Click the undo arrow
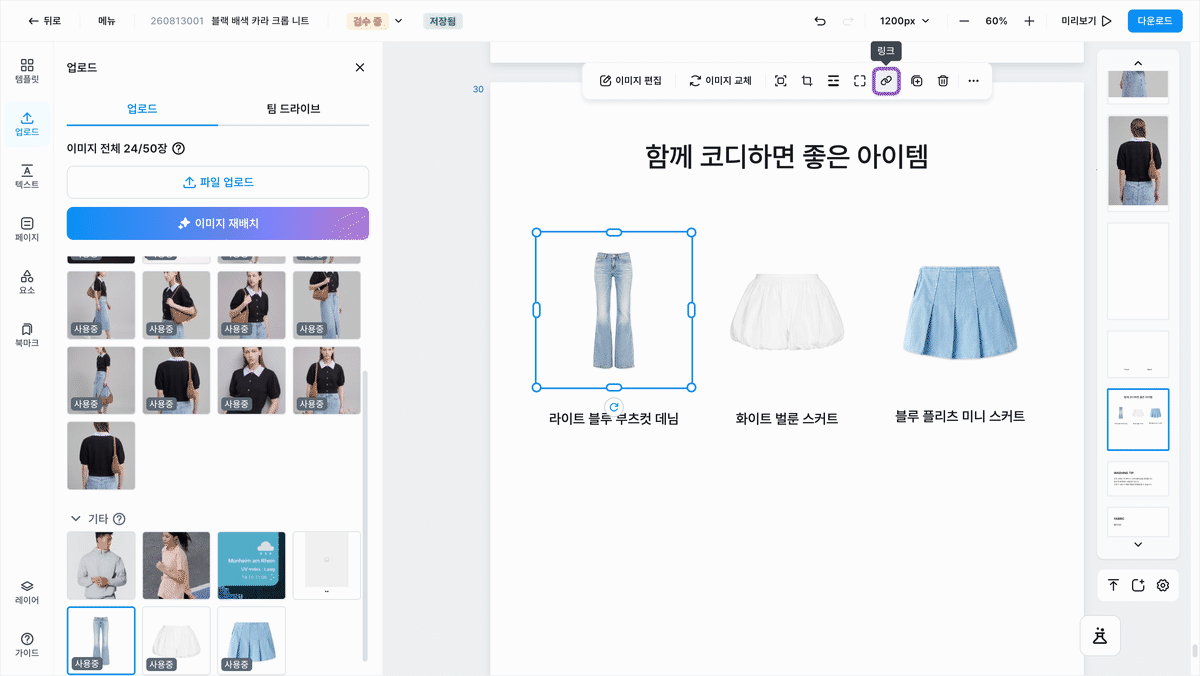1200x676 pixels. [x=820, y=21]
